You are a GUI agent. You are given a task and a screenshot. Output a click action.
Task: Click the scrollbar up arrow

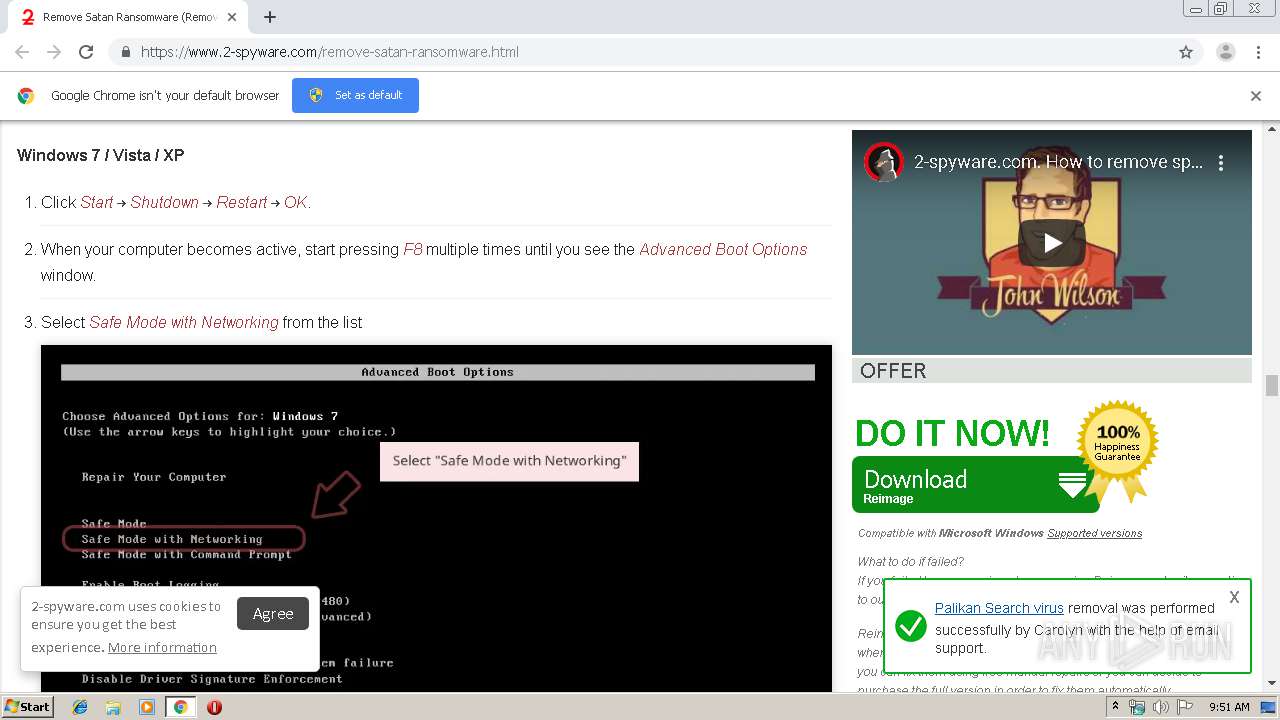click(x=1272, y=129)
